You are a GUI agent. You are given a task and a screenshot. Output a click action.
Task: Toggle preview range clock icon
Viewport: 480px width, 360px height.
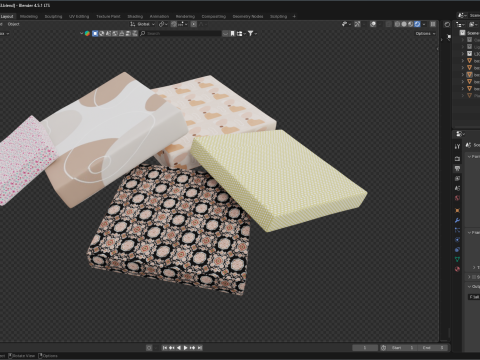(383, 348)
